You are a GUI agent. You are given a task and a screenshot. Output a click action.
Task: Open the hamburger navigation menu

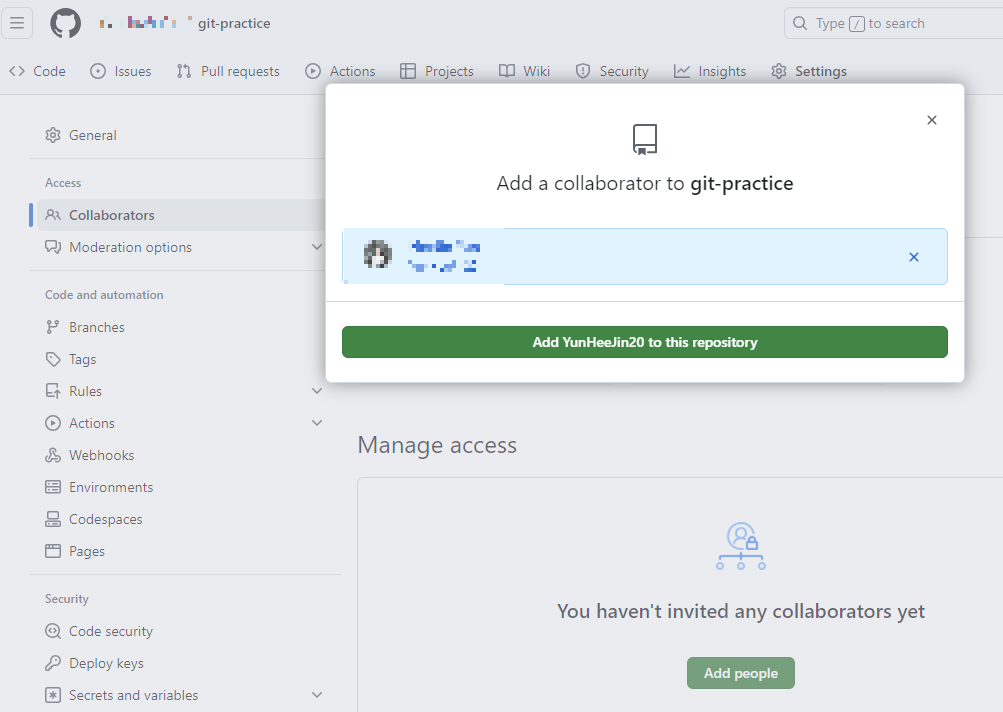[x=17, y=24]
